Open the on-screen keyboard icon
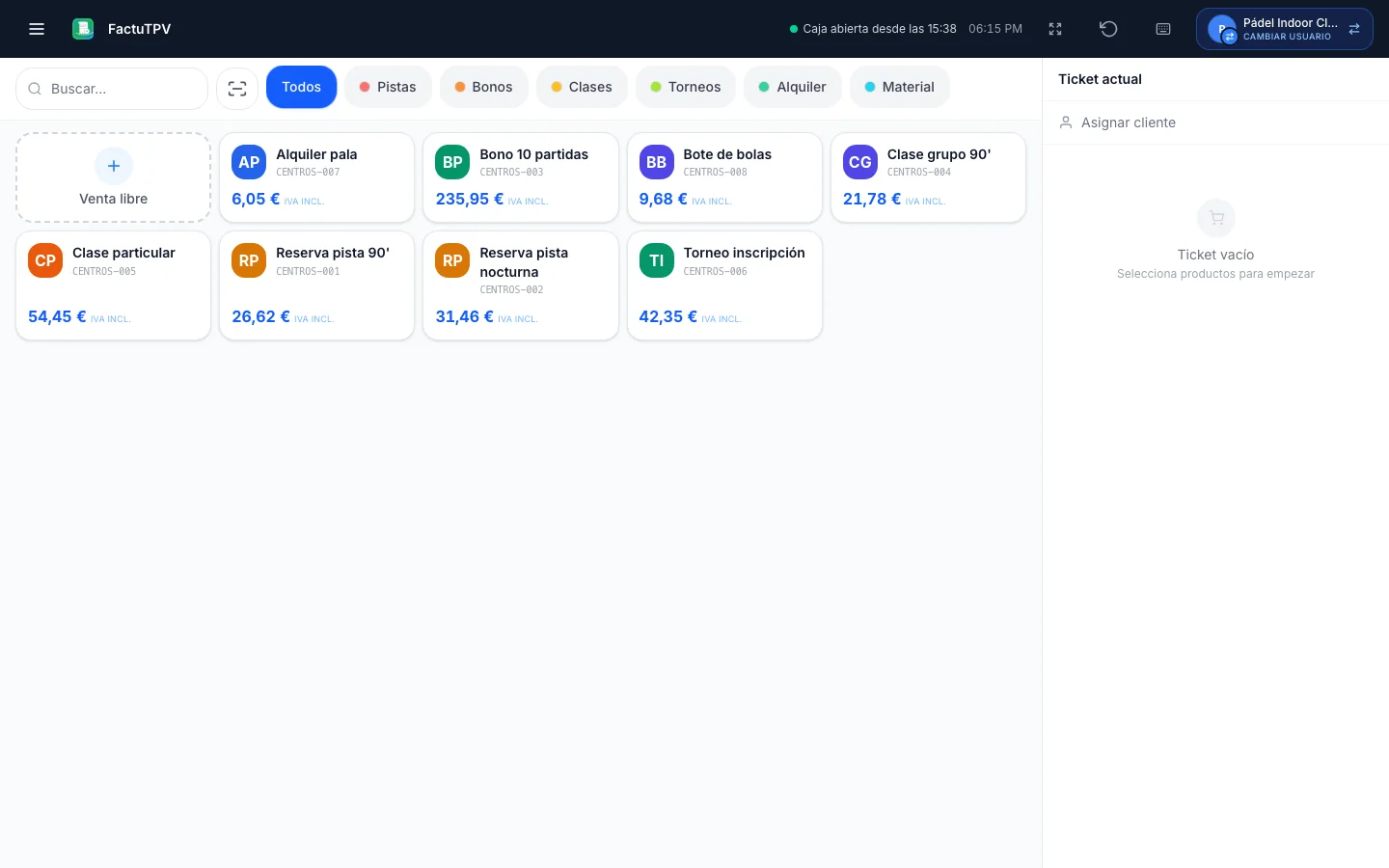Image resolution: width=1389 pixels, height=868 pixels. click(1163, 29)
